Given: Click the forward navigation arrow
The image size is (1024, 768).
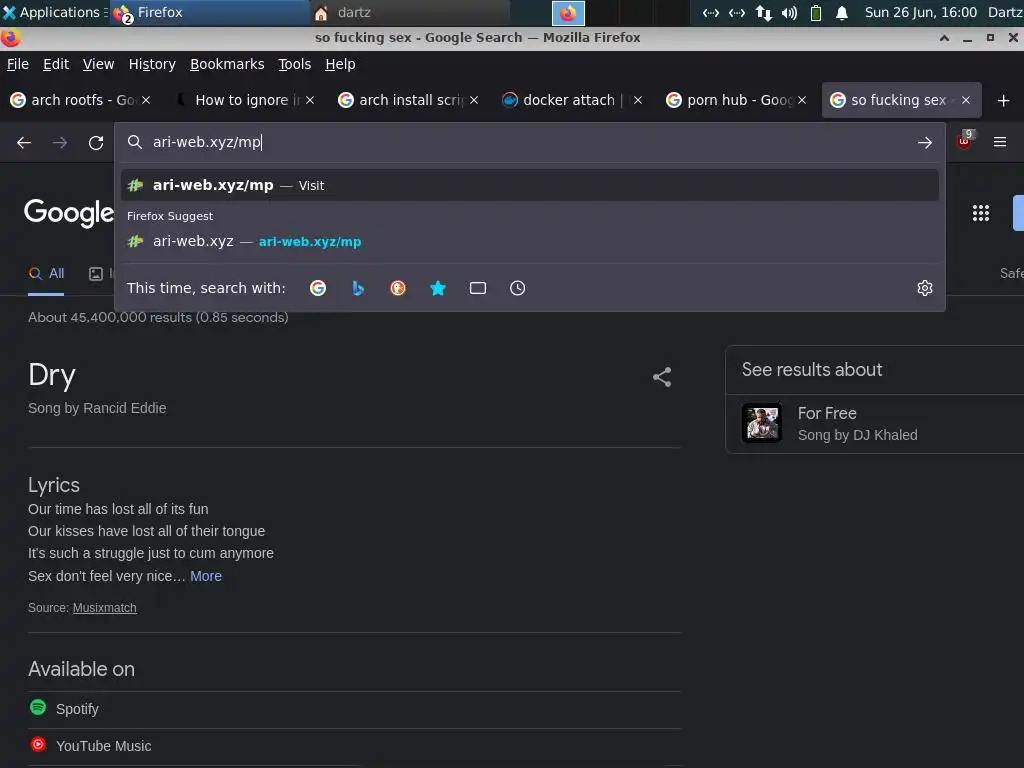Looking at the screenshot, I should (60, 142).
